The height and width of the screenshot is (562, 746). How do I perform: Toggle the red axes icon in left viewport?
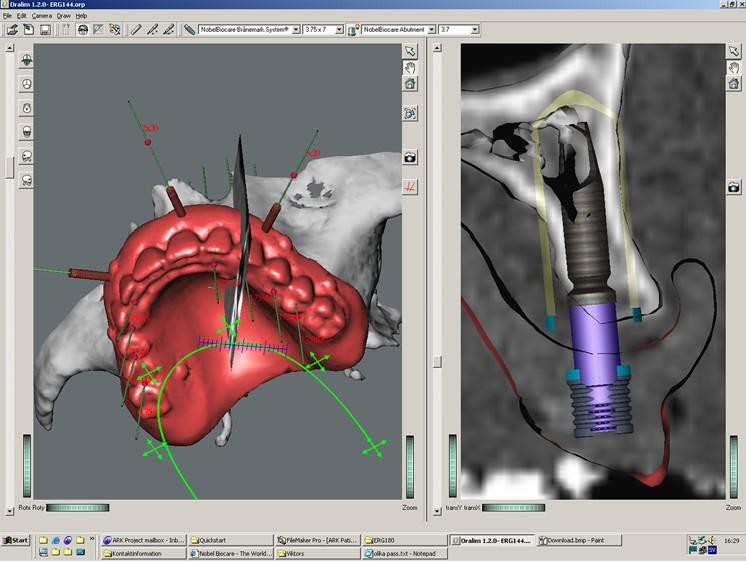coord(411,186)
